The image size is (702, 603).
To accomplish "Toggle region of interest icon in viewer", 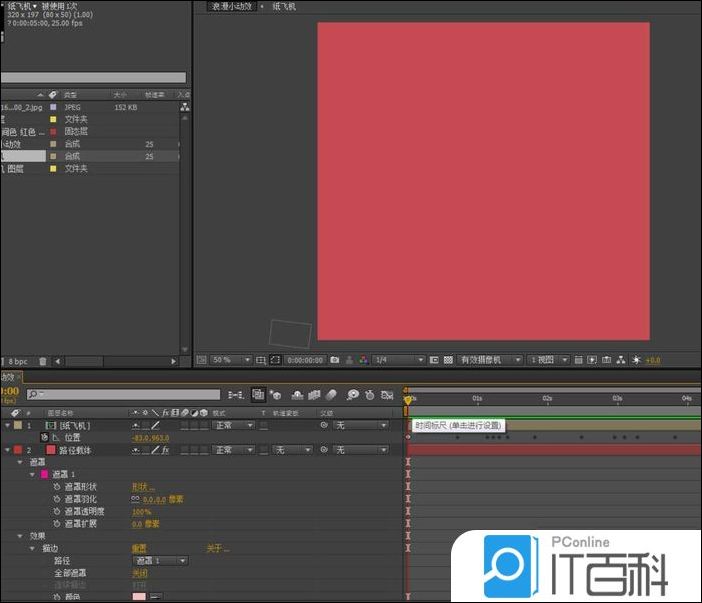I will [275, 360].
